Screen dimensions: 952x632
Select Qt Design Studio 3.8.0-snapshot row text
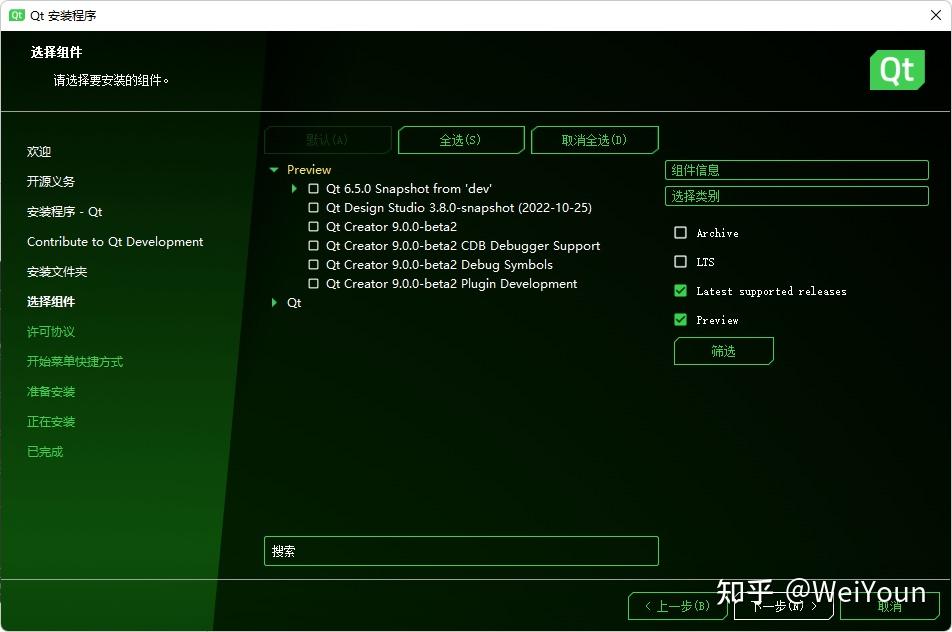click(x=458, y=208)
